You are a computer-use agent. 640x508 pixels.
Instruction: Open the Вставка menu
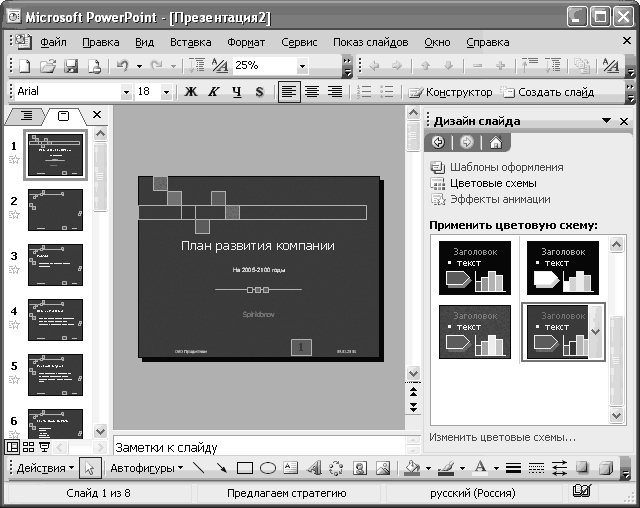(x=191, y=42)
